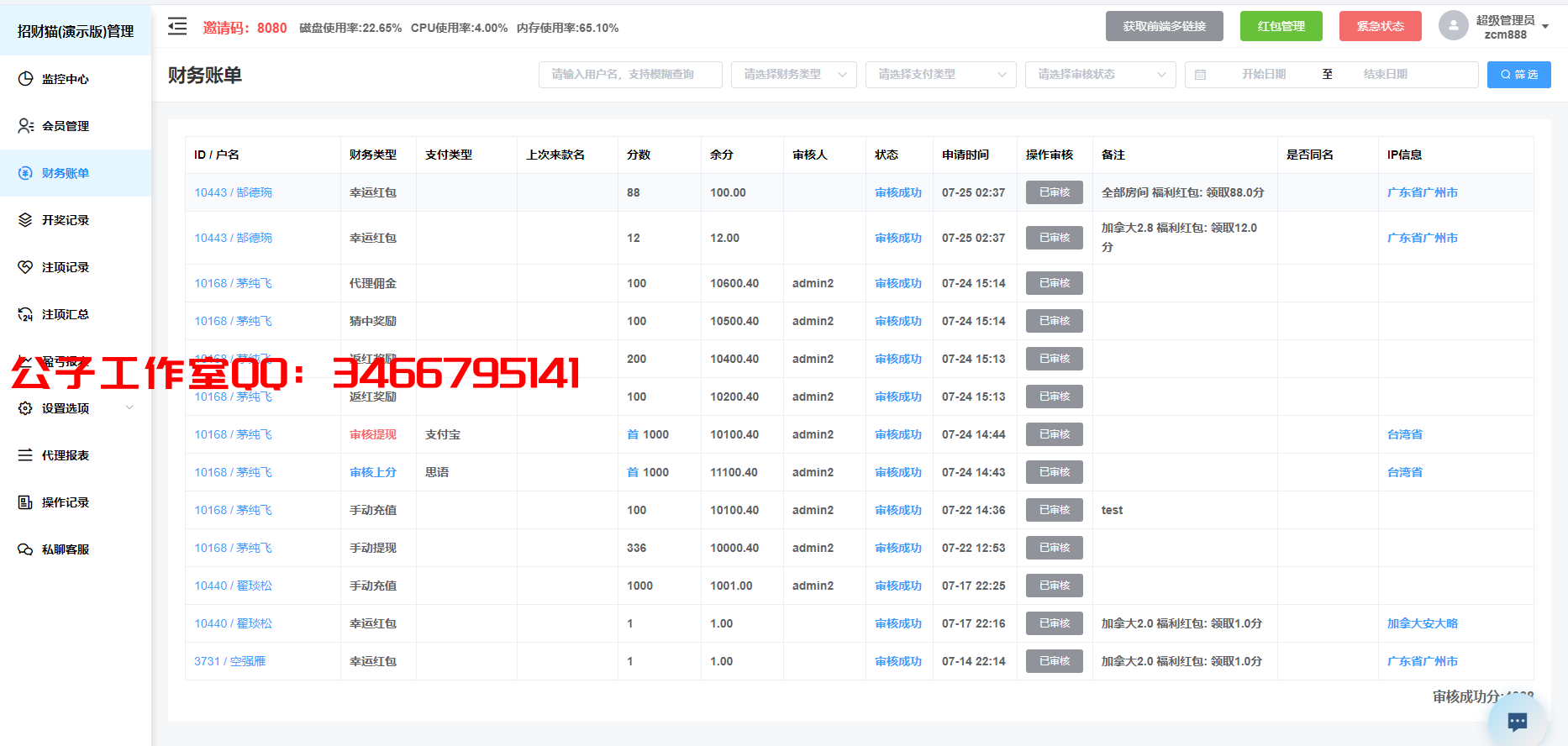Click 审核成功 status in 手动提现 row

tap(898, 548)
